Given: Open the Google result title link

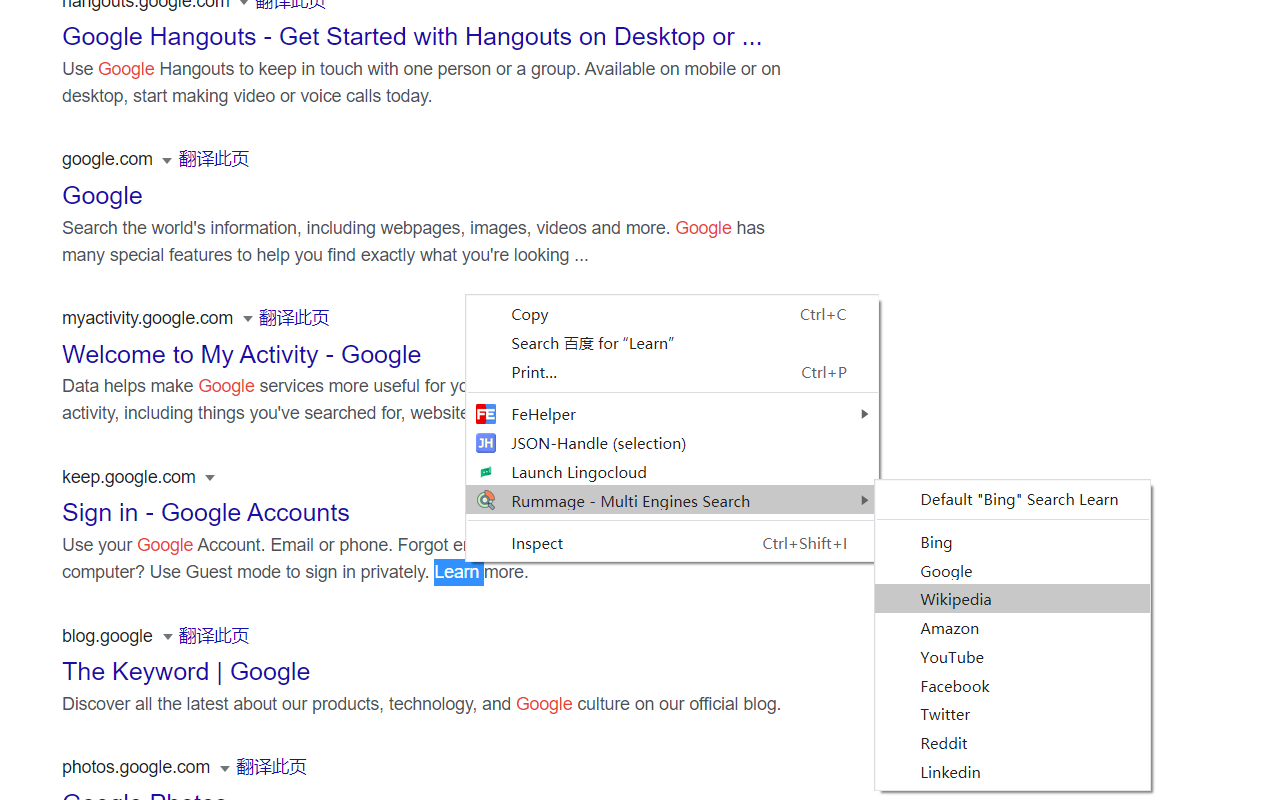Looking at the screenshot, I should point(102,195).
